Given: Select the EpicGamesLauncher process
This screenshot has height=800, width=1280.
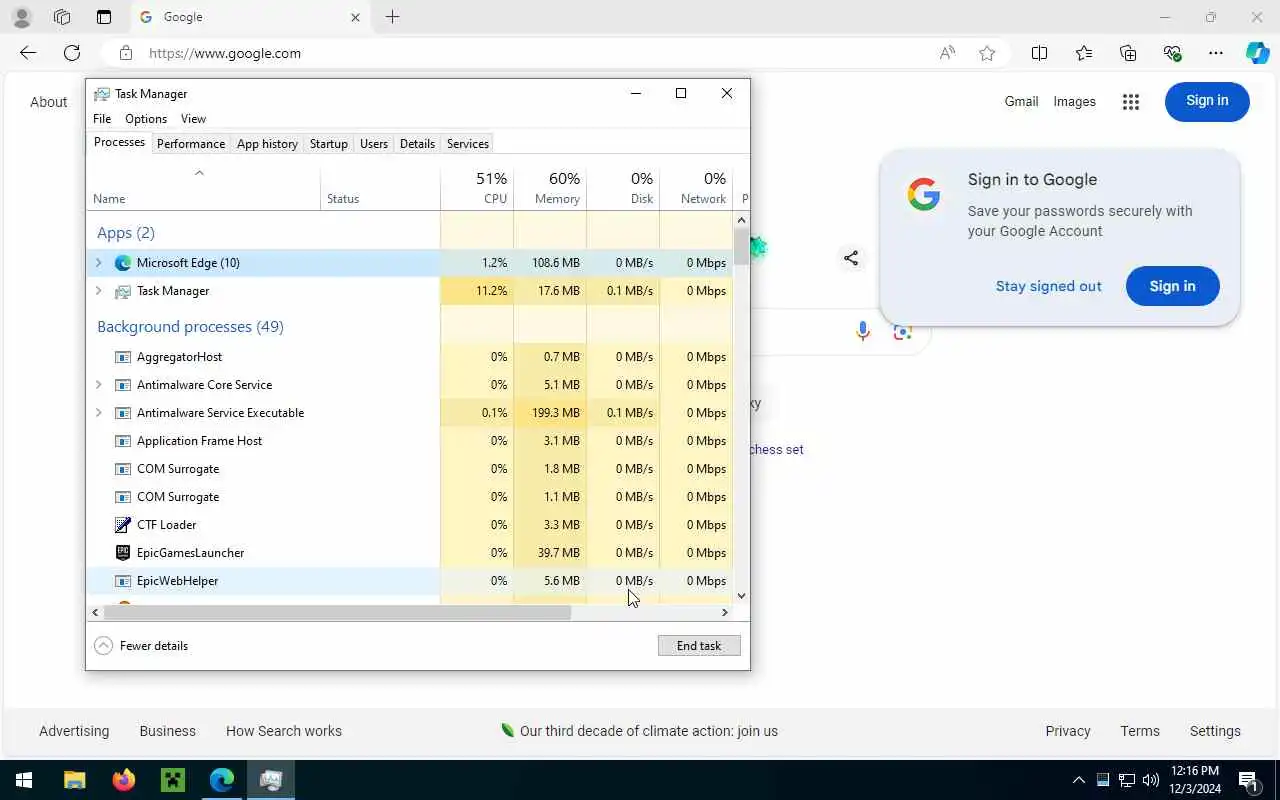Looking at the screenshot, I should click(x=410, y=553).
